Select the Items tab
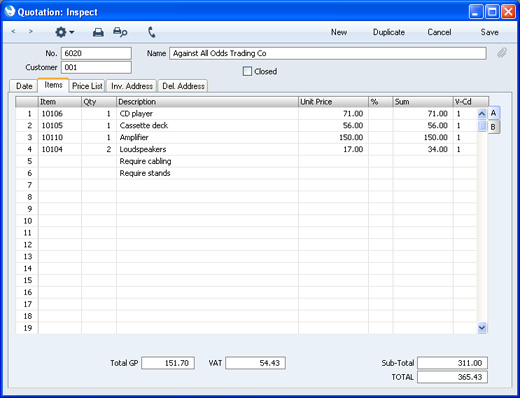 click(53, 85)
